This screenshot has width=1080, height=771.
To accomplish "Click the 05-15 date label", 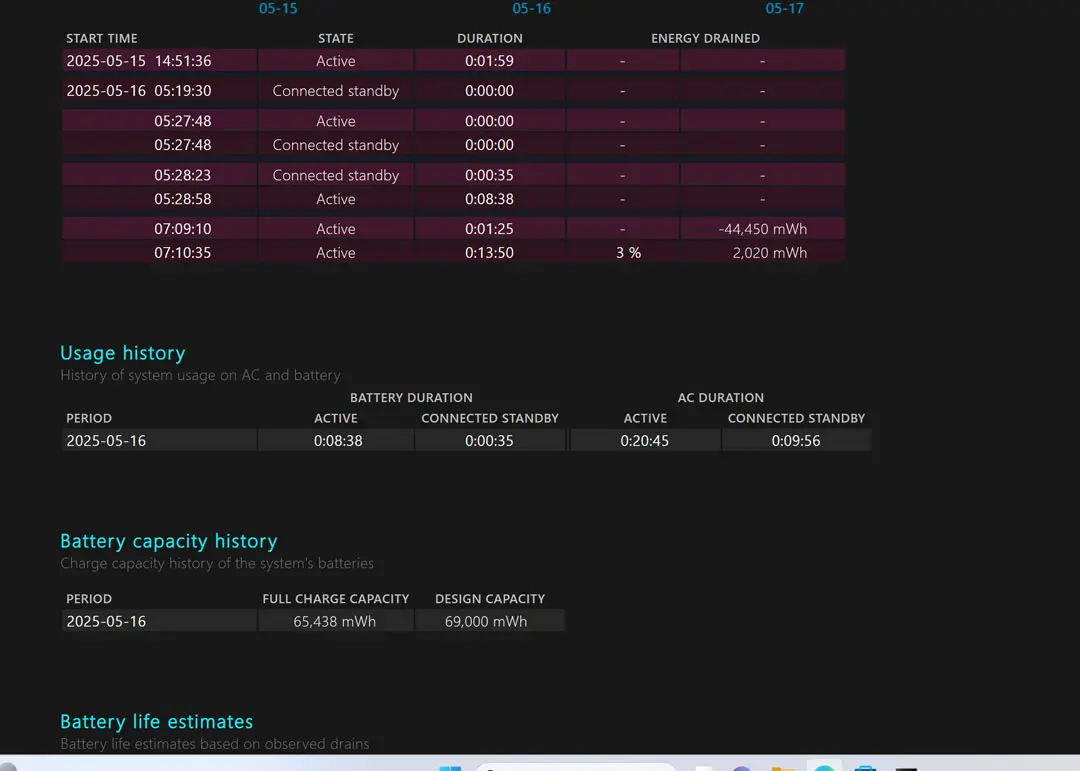I will (x=278, y=8).
